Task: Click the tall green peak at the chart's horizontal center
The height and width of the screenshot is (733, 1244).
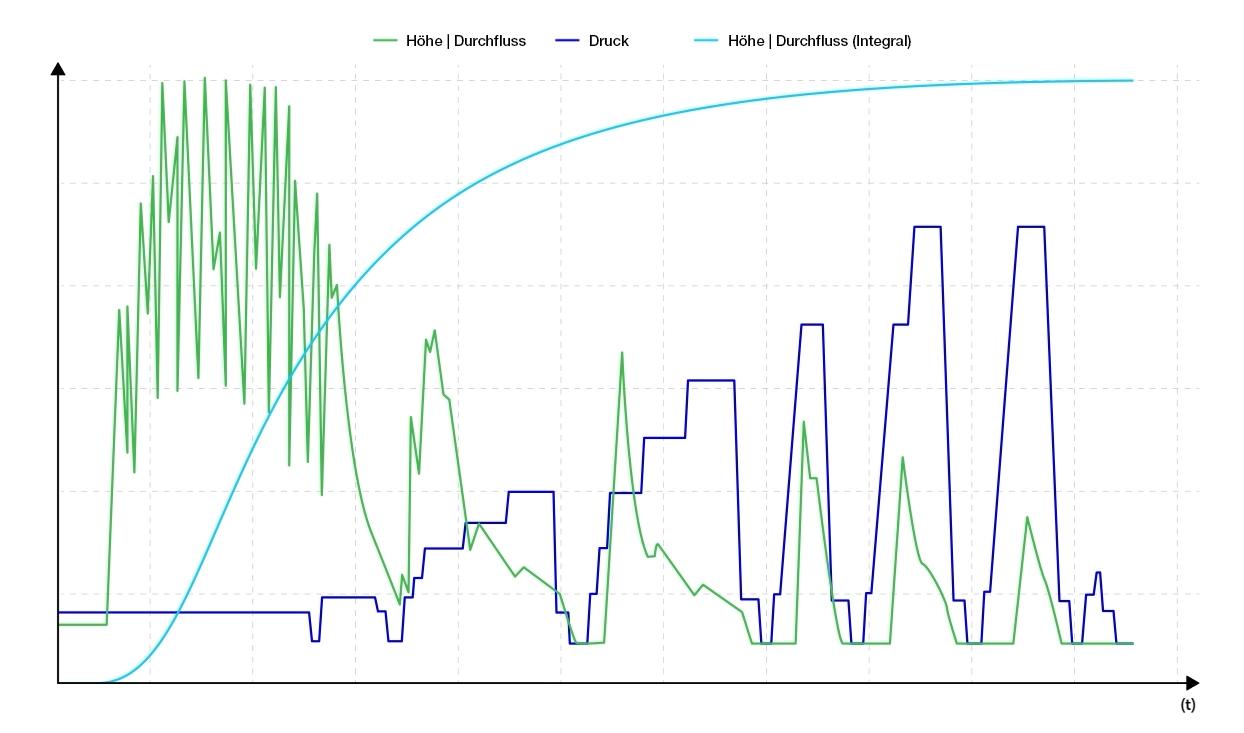Action: tap(622, 353)
